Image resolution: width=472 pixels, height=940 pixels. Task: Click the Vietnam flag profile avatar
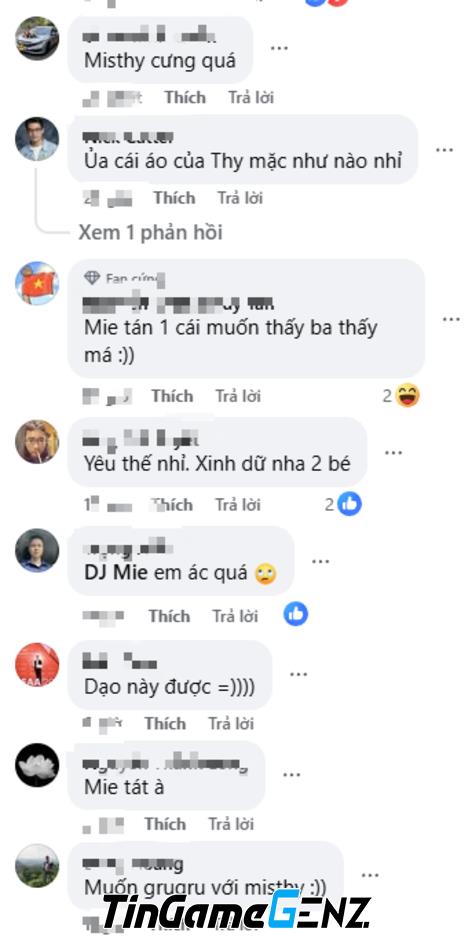click(x=37, y=284)
